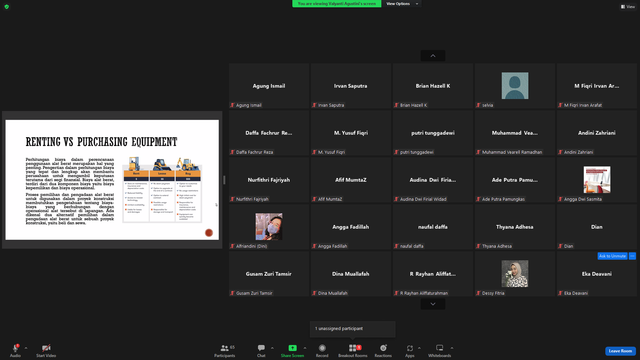Screen dimensions: 640x360
Task: Select Nurfithri Fajriyah's tile
Action: [x=269, y=180]
